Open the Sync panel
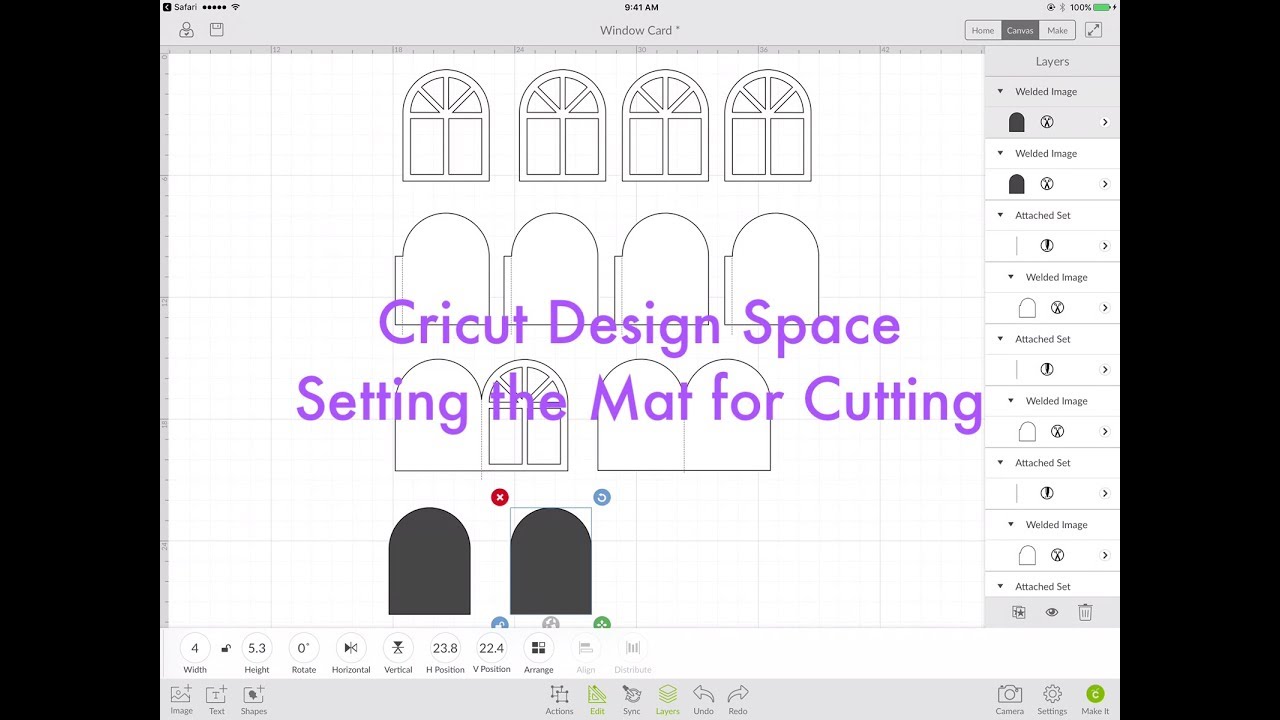 coord(631,699)
